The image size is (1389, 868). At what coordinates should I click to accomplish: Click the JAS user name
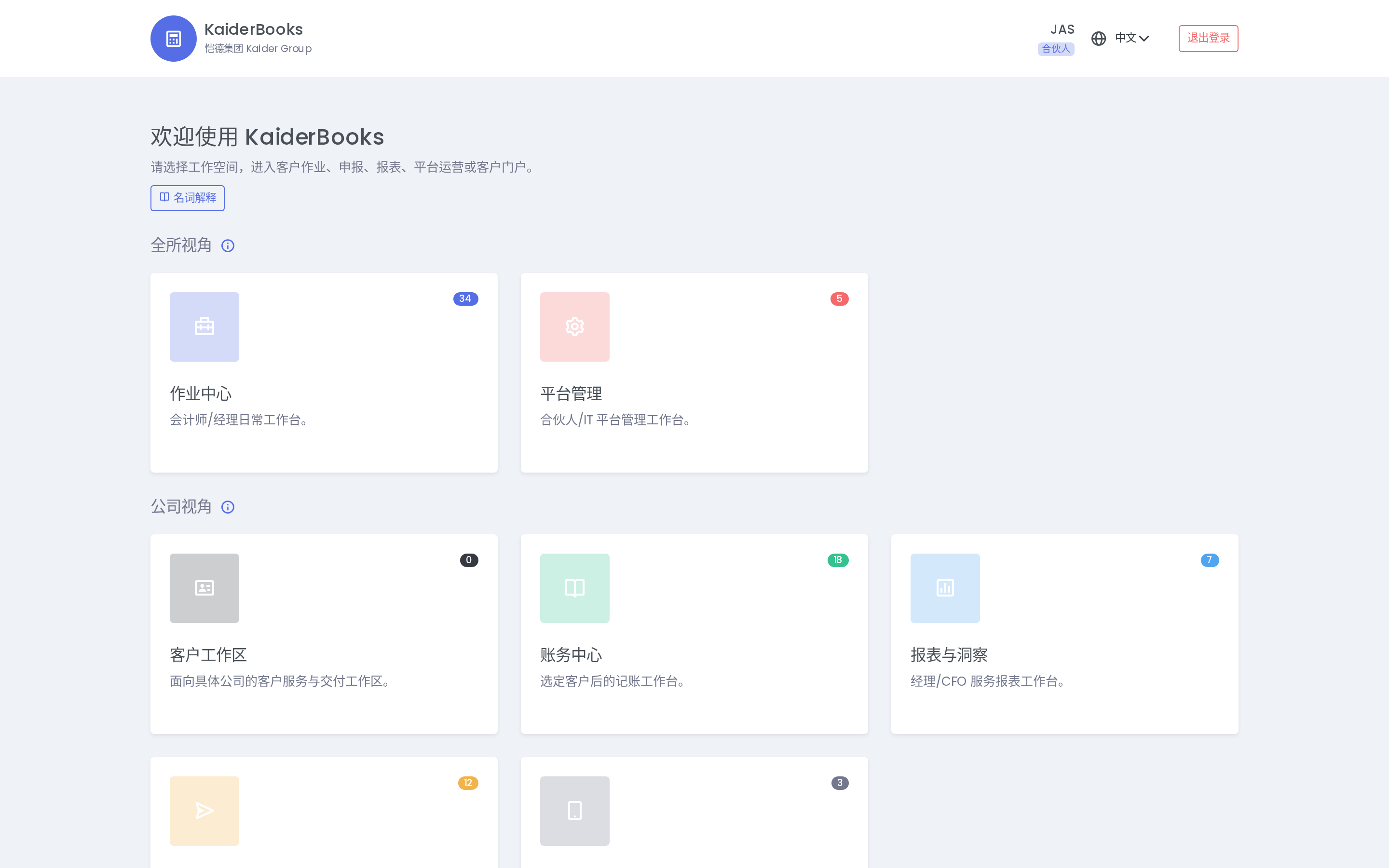point(1062,29)
